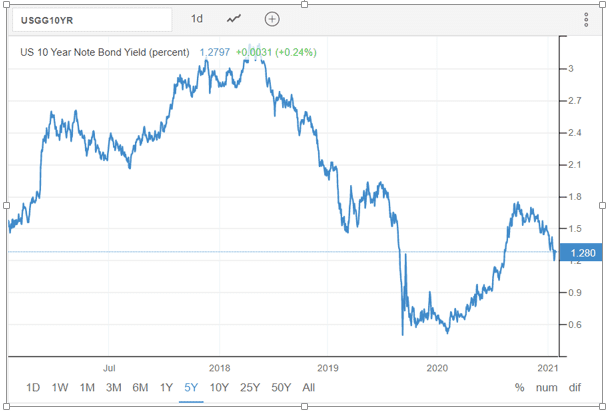
Task: Toggle percent (%) scale mode
Action: tap(519, 387)
